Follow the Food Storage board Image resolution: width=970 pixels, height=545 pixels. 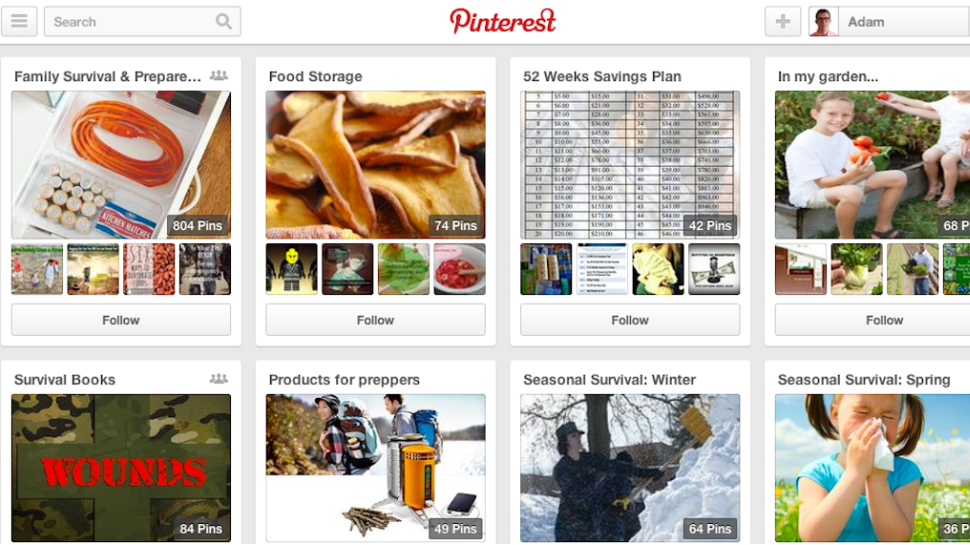click(x=376, y=320)
